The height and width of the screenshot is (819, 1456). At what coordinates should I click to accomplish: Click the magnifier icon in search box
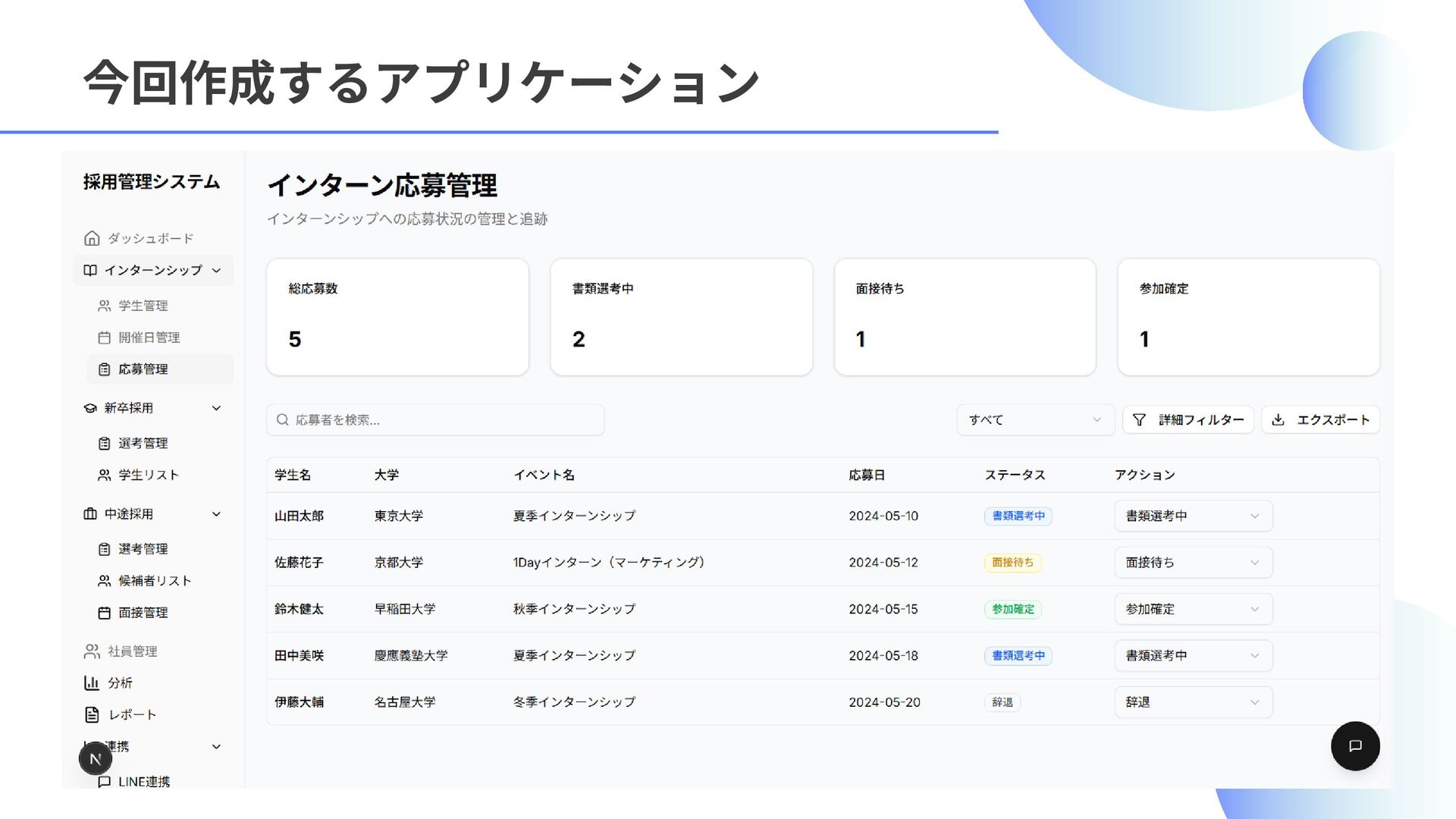[282, 419]
